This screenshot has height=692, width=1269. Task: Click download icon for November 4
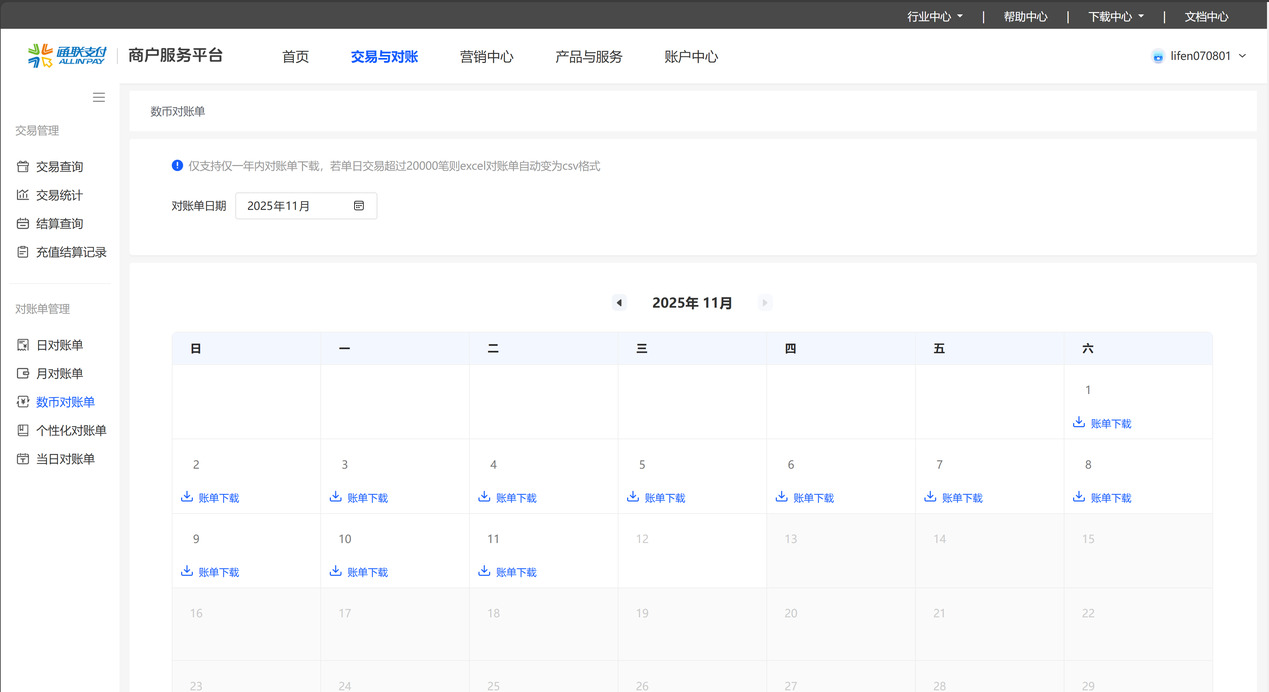(x=484, y=497)
